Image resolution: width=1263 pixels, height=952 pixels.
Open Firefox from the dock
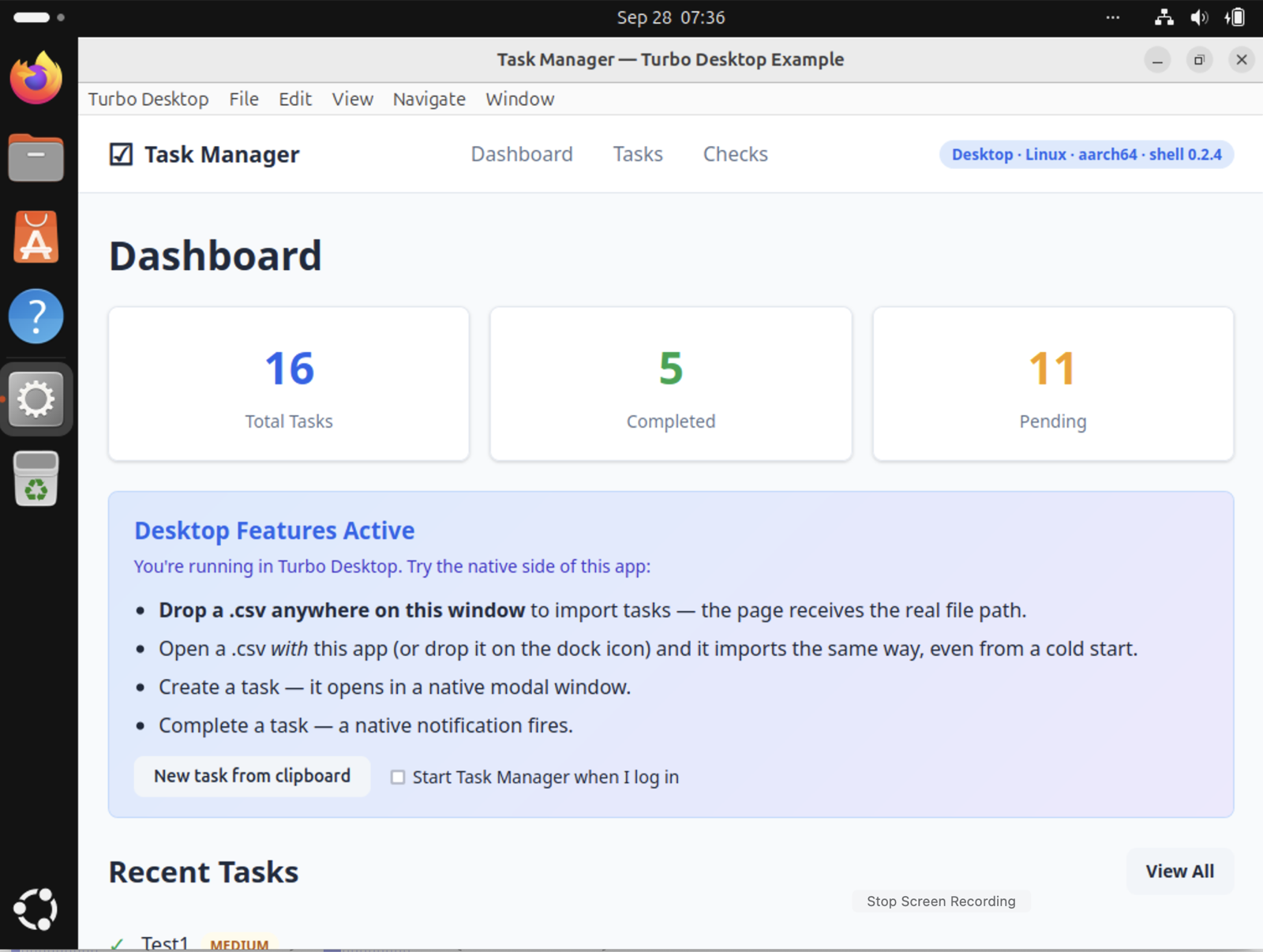click(x=36, y=77)
